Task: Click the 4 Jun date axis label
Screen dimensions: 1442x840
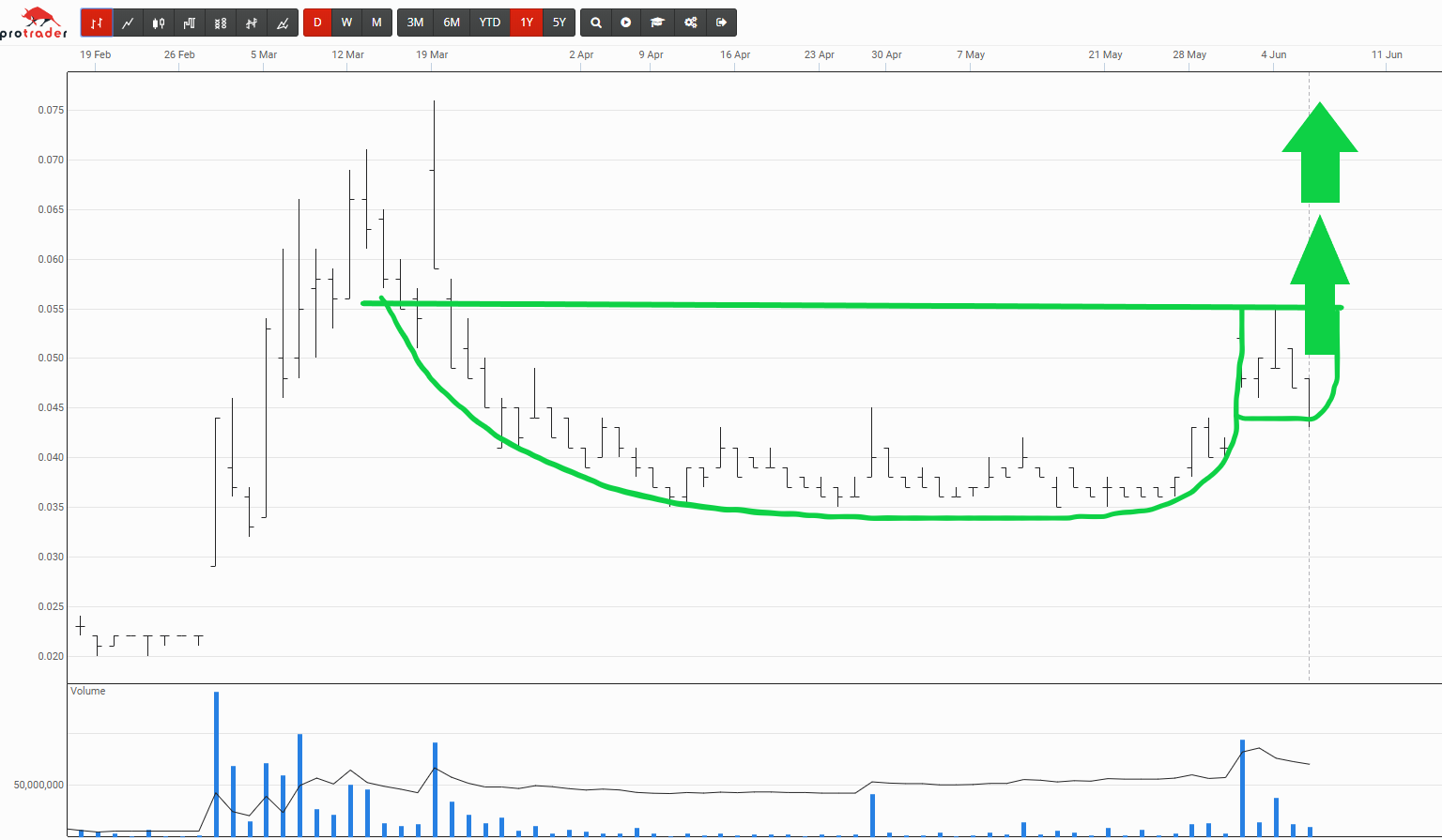Action: (1274, 54)
